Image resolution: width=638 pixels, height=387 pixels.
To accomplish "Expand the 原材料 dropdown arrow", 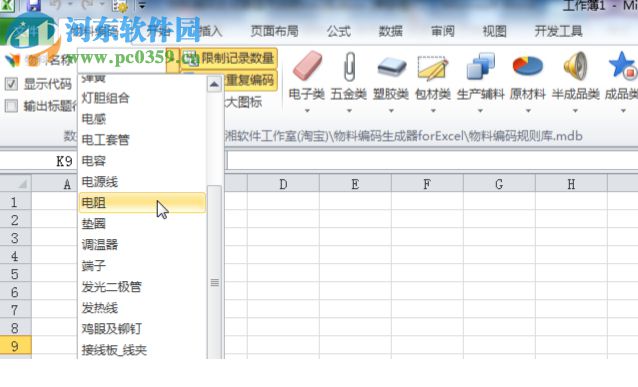I will pos(528,111).
